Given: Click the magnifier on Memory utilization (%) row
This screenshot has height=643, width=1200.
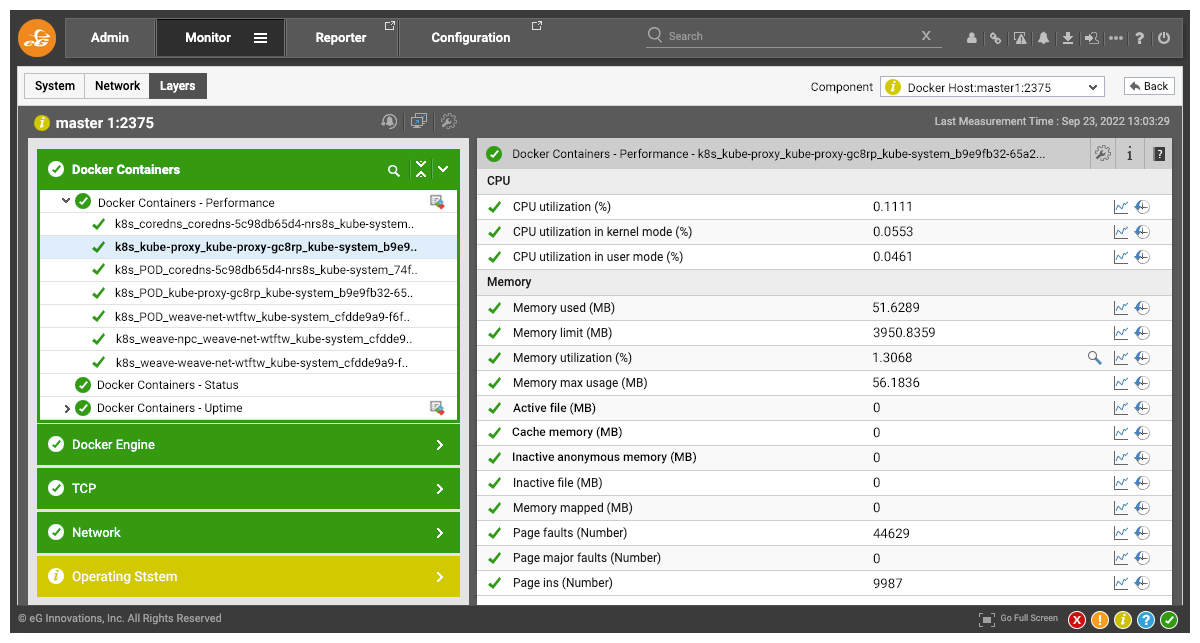Looking at the screenshot, I should 1095,357.
